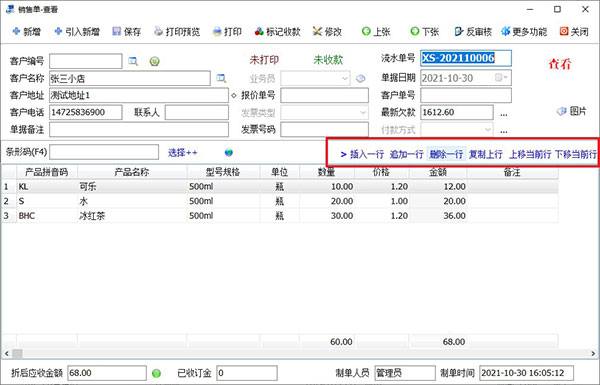Click the 金额 column header
Viewport: 600px width, 385px height.
tap(438, 172)
